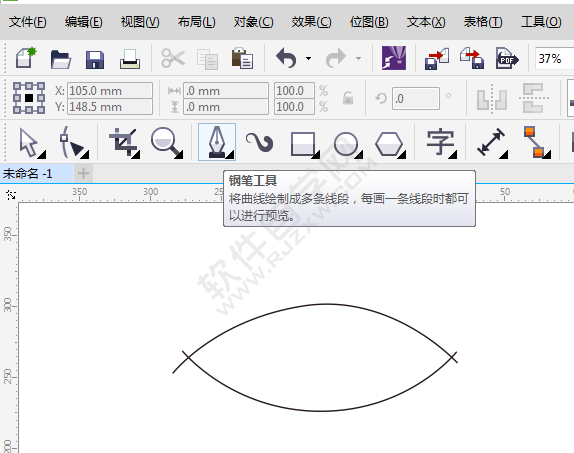The width and height of the screenshot is (574, 453).
Task: Click the horizontal scale 100.0 field
Action: 294,90
